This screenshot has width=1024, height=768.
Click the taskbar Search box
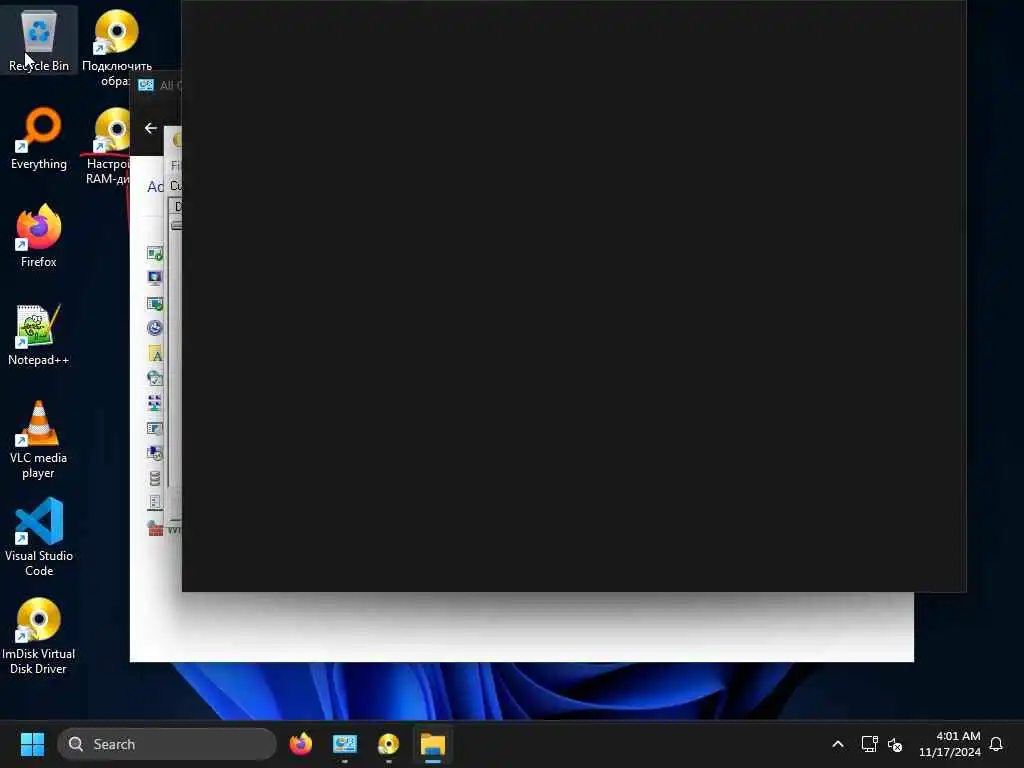pyautogui.click(x=167, y=744)
